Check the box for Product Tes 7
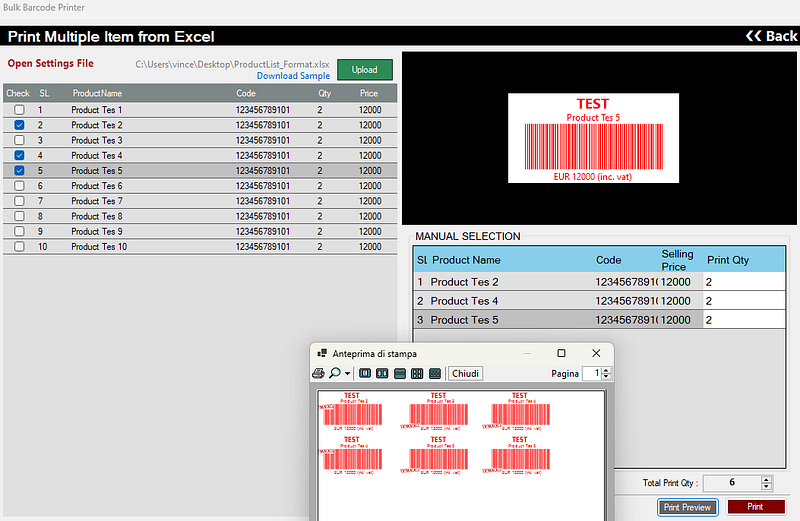The height and width of the screenshot is (521, 800). 19,201
